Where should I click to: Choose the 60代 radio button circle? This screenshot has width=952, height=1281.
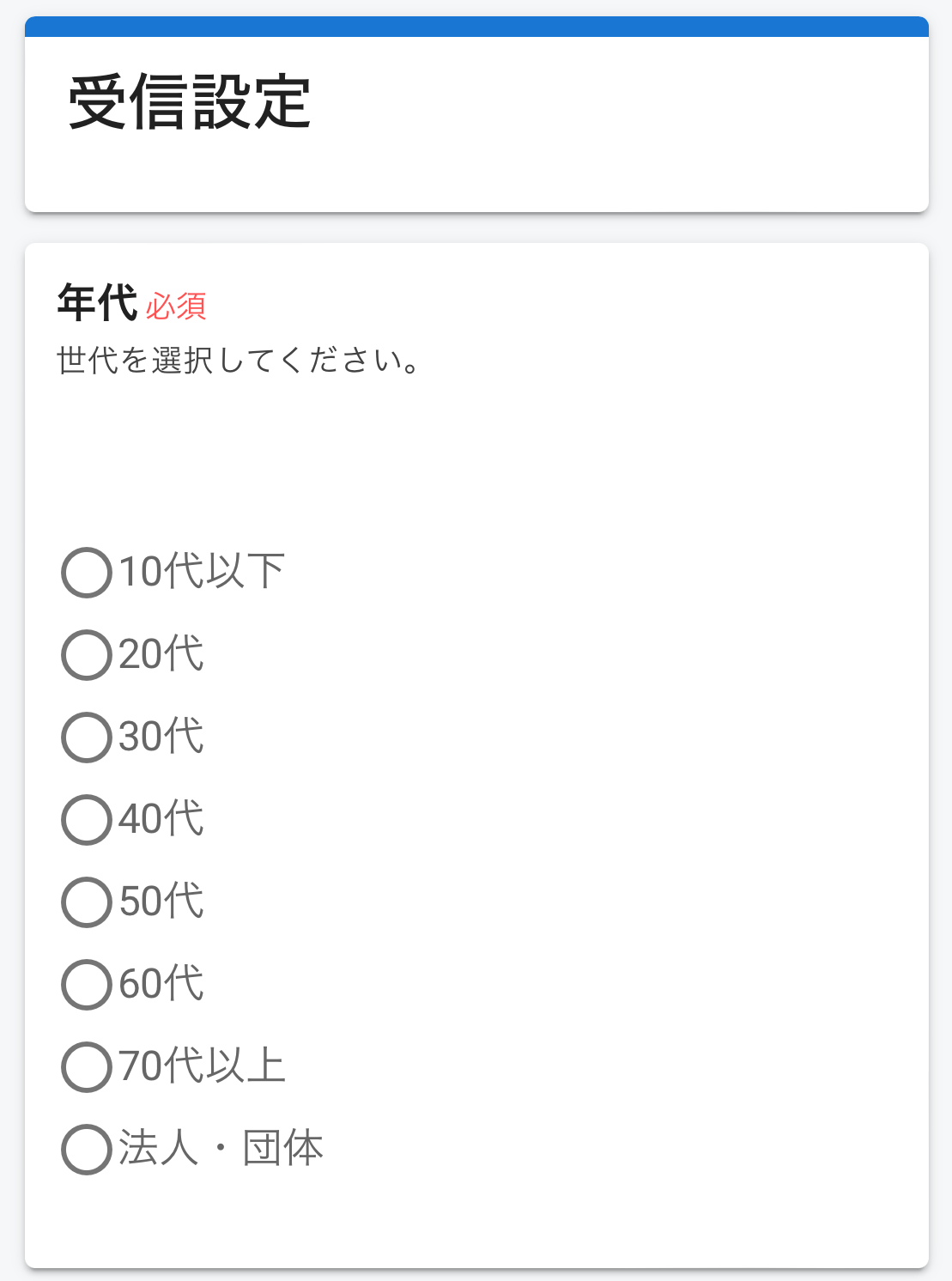[87, 985]
